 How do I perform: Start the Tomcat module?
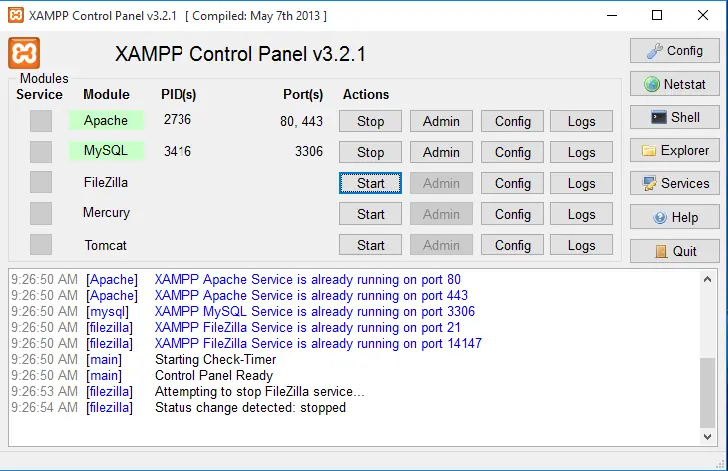coord(370,245)
